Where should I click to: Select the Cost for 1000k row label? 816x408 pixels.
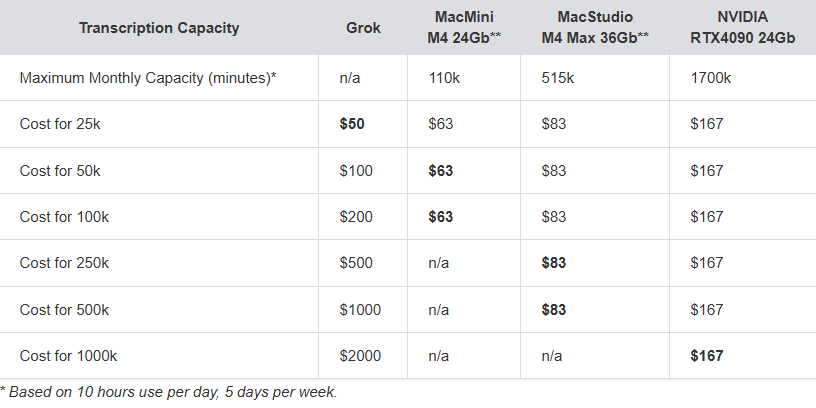(x=68, y=356)
